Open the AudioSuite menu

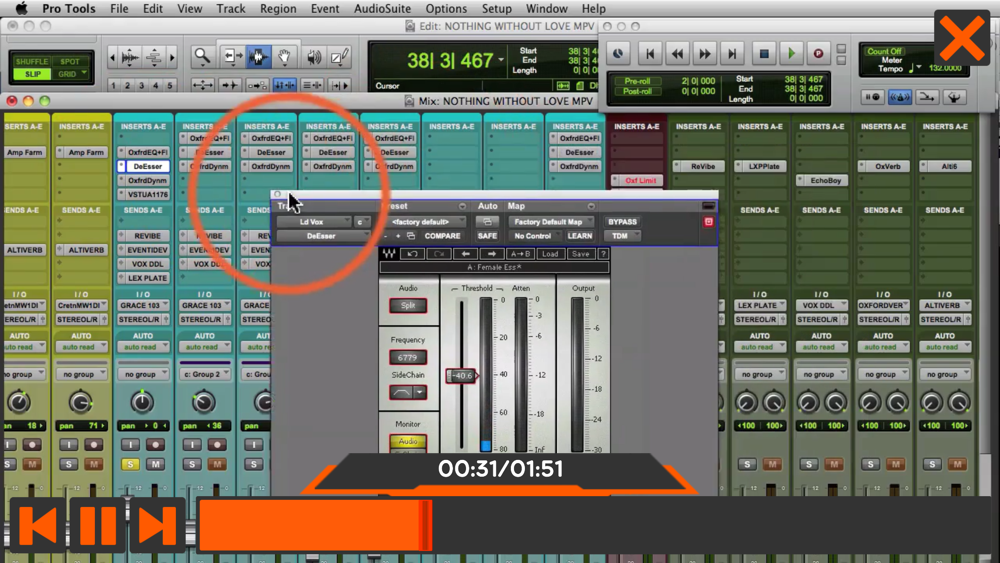point(382,8)
